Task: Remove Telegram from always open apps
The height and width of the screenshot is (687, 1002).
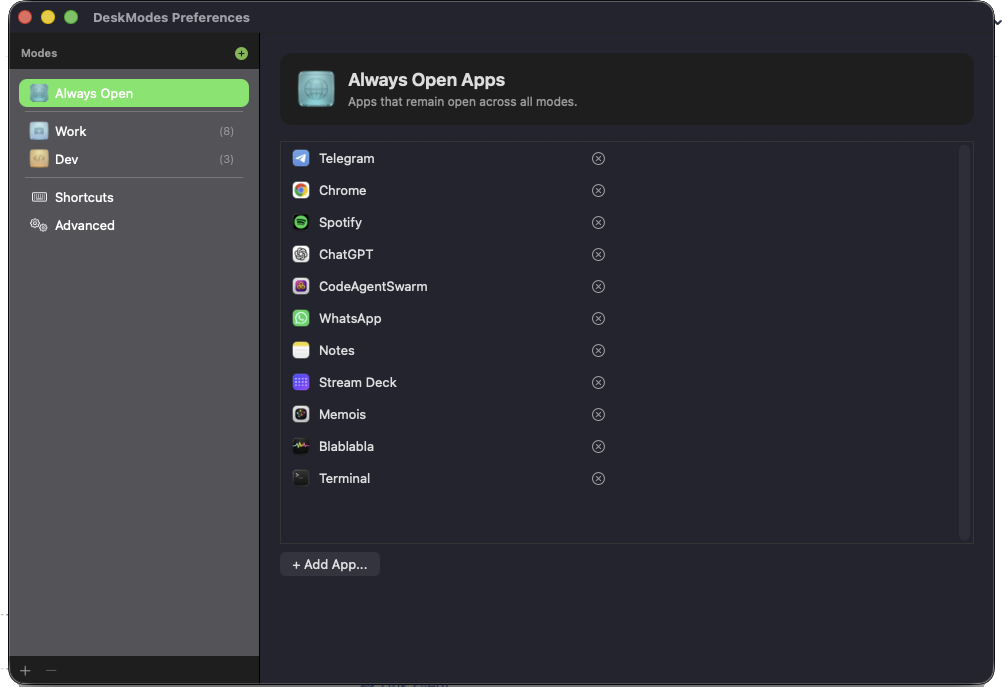Action: (598, 158)
